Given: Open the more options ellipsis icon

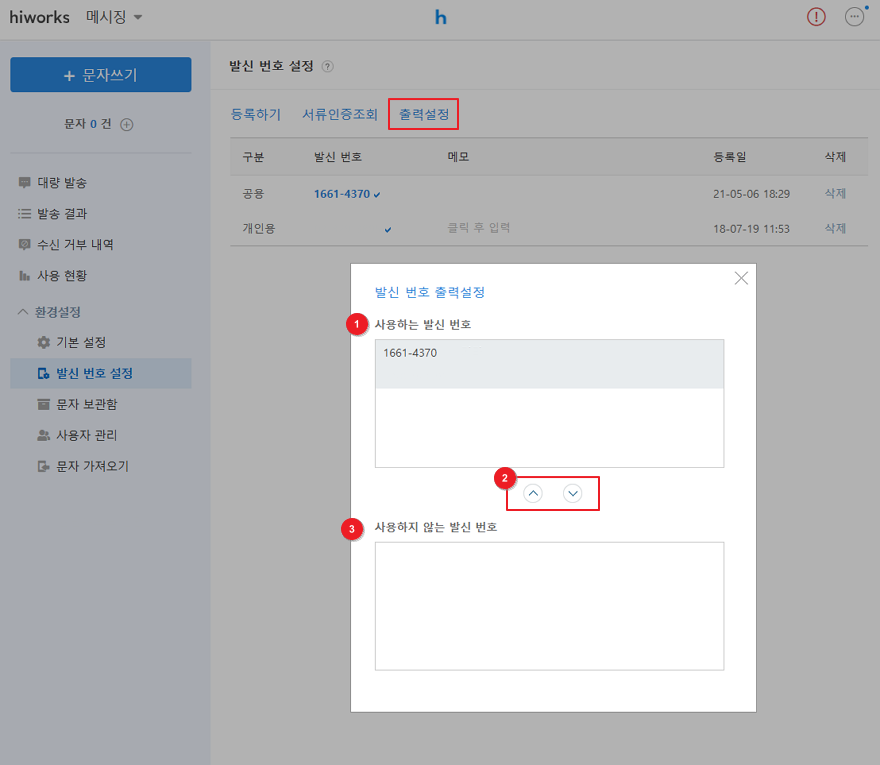Looking at the screenshot, I should (x=854, y=17).
